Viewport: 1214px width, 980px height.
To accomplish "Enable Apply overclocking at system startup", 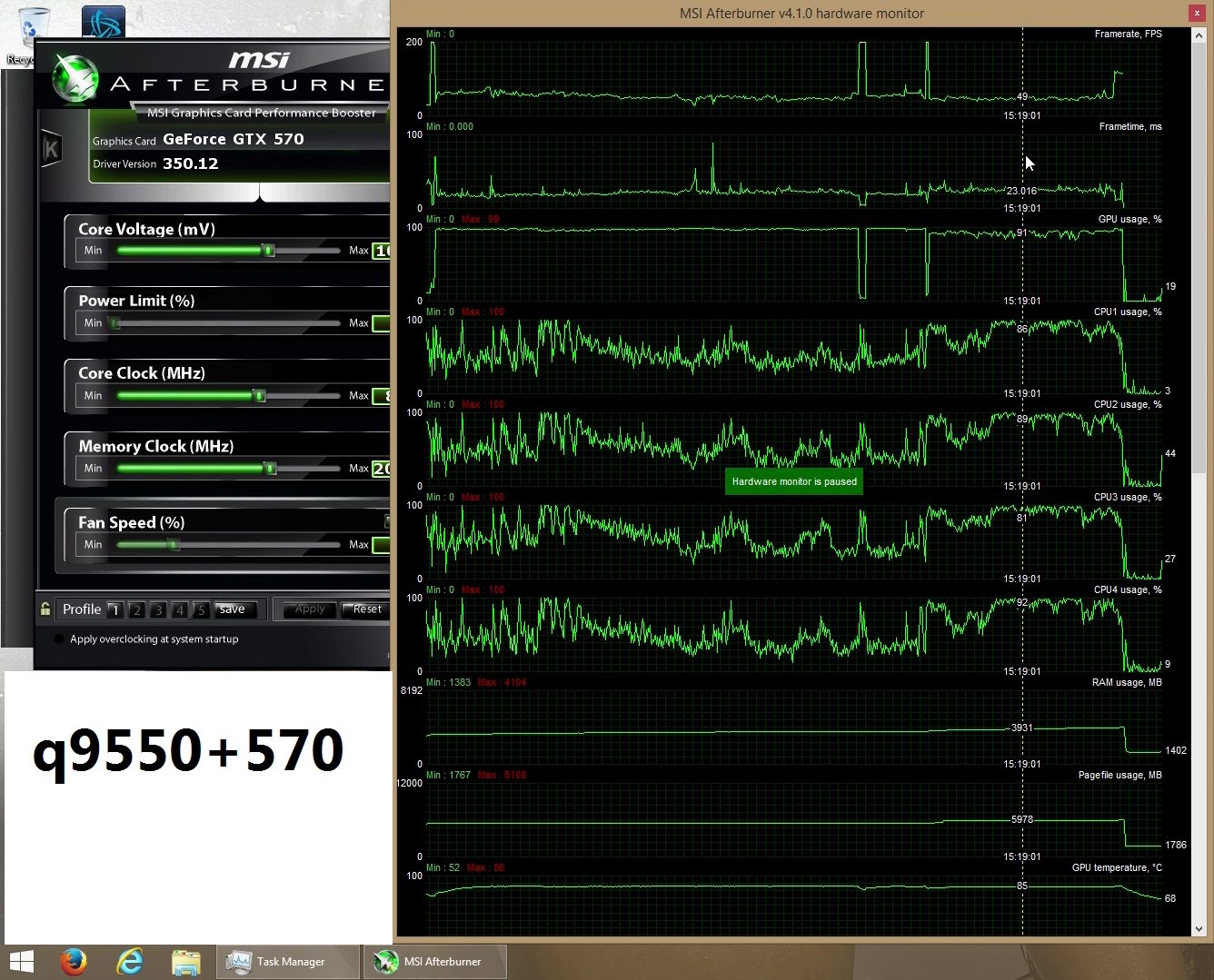I will point(60,639).
